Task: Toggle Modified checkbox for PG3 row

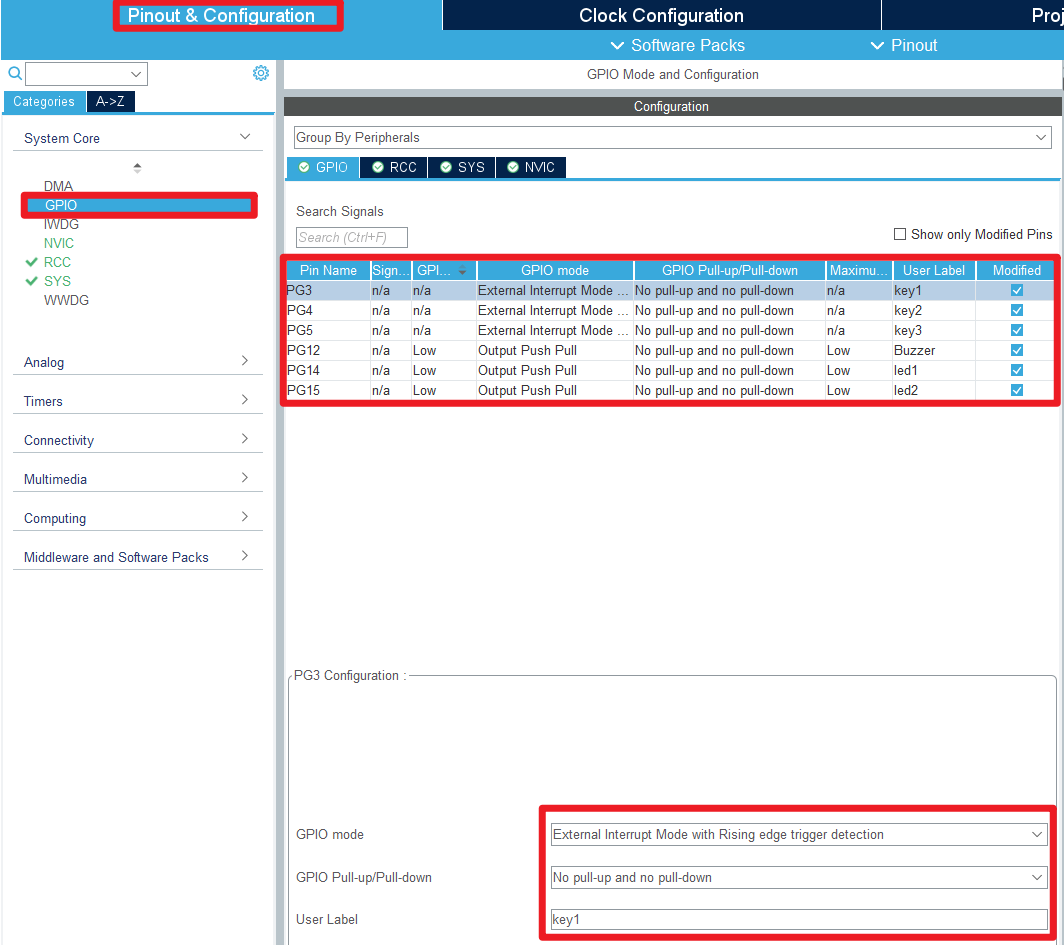Action: pos(1016,290)
